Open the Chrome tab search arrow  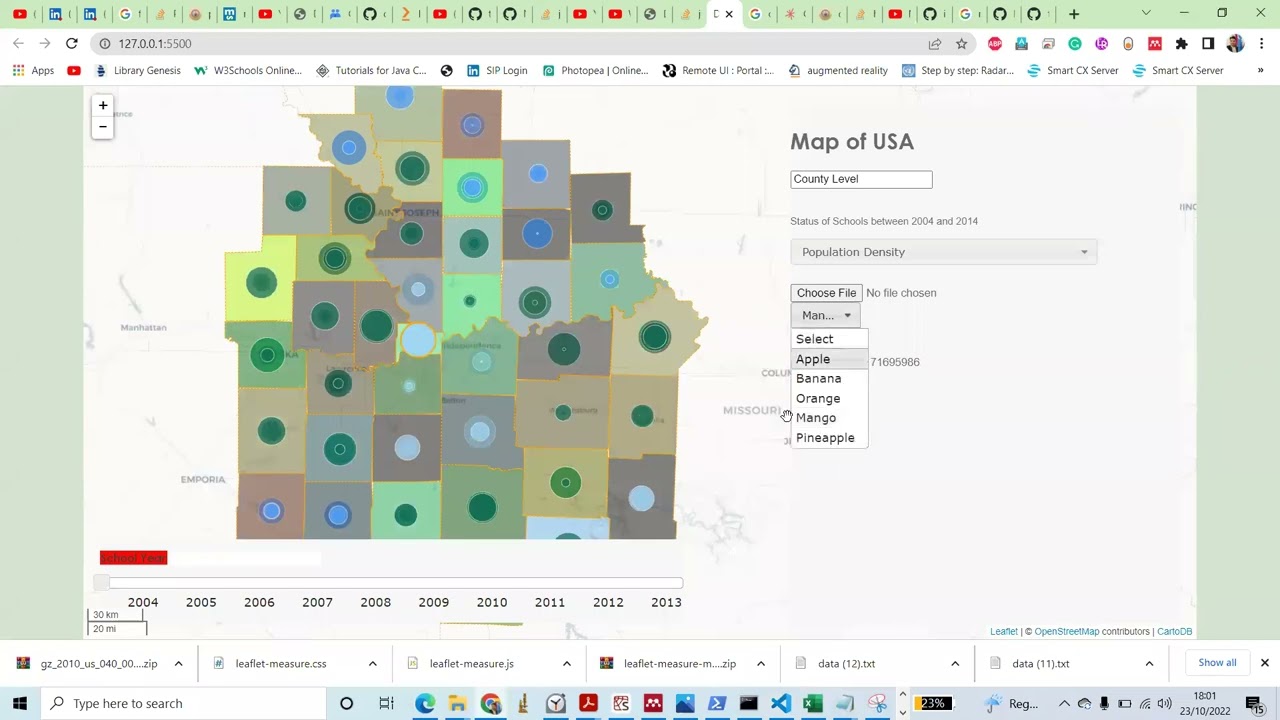click(x=1146, y=14)
